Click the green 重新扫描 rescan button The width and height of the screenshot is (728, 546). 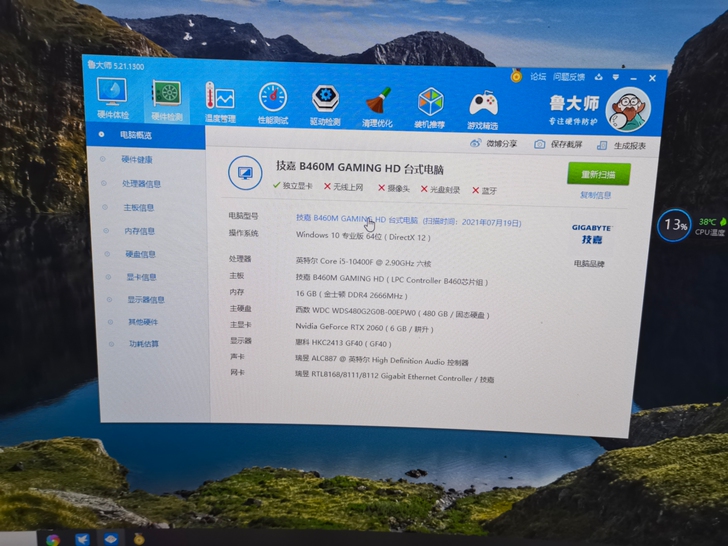tap(598, 174)
